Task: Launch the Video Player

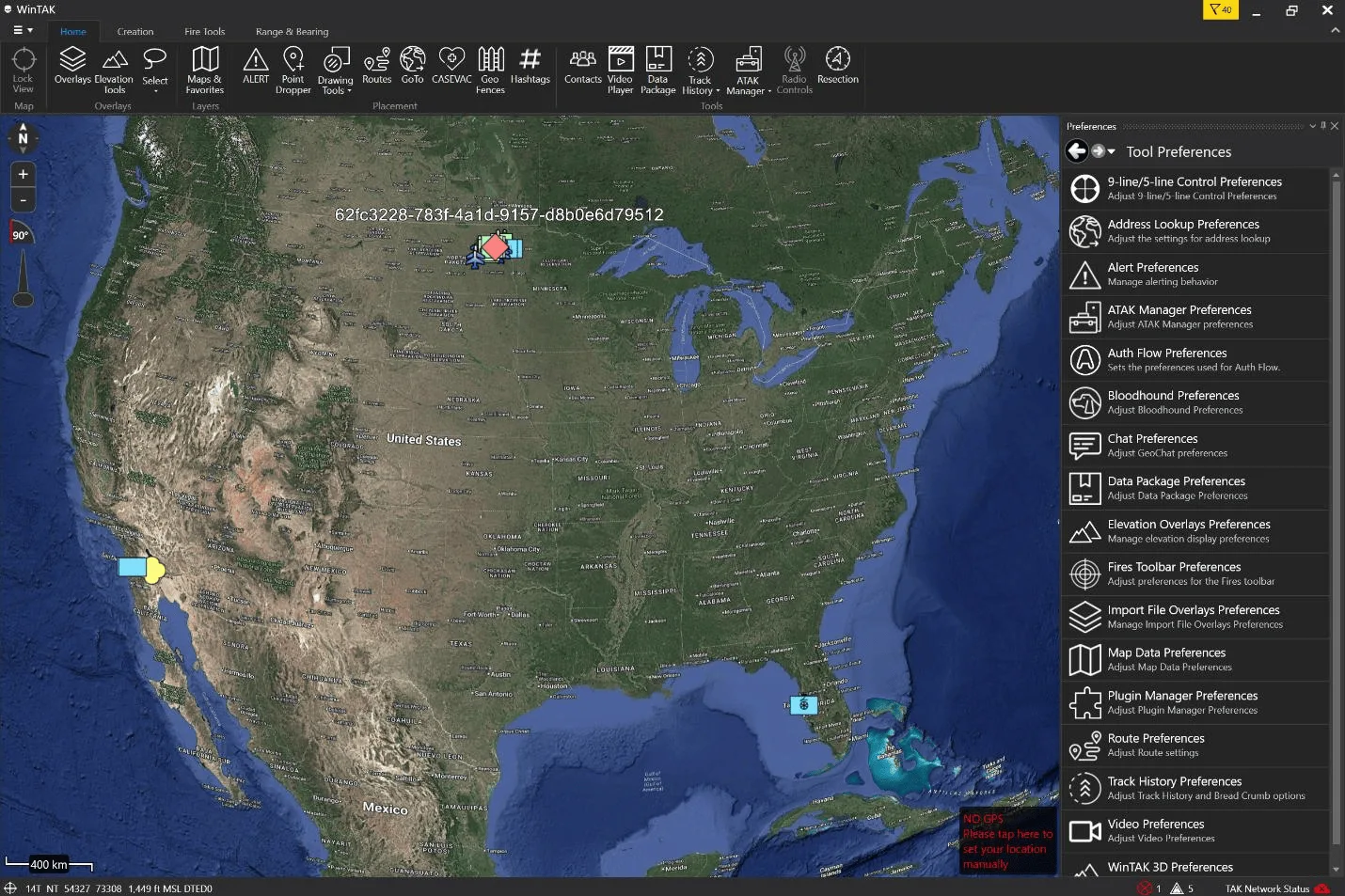Action: click(621, 71)
